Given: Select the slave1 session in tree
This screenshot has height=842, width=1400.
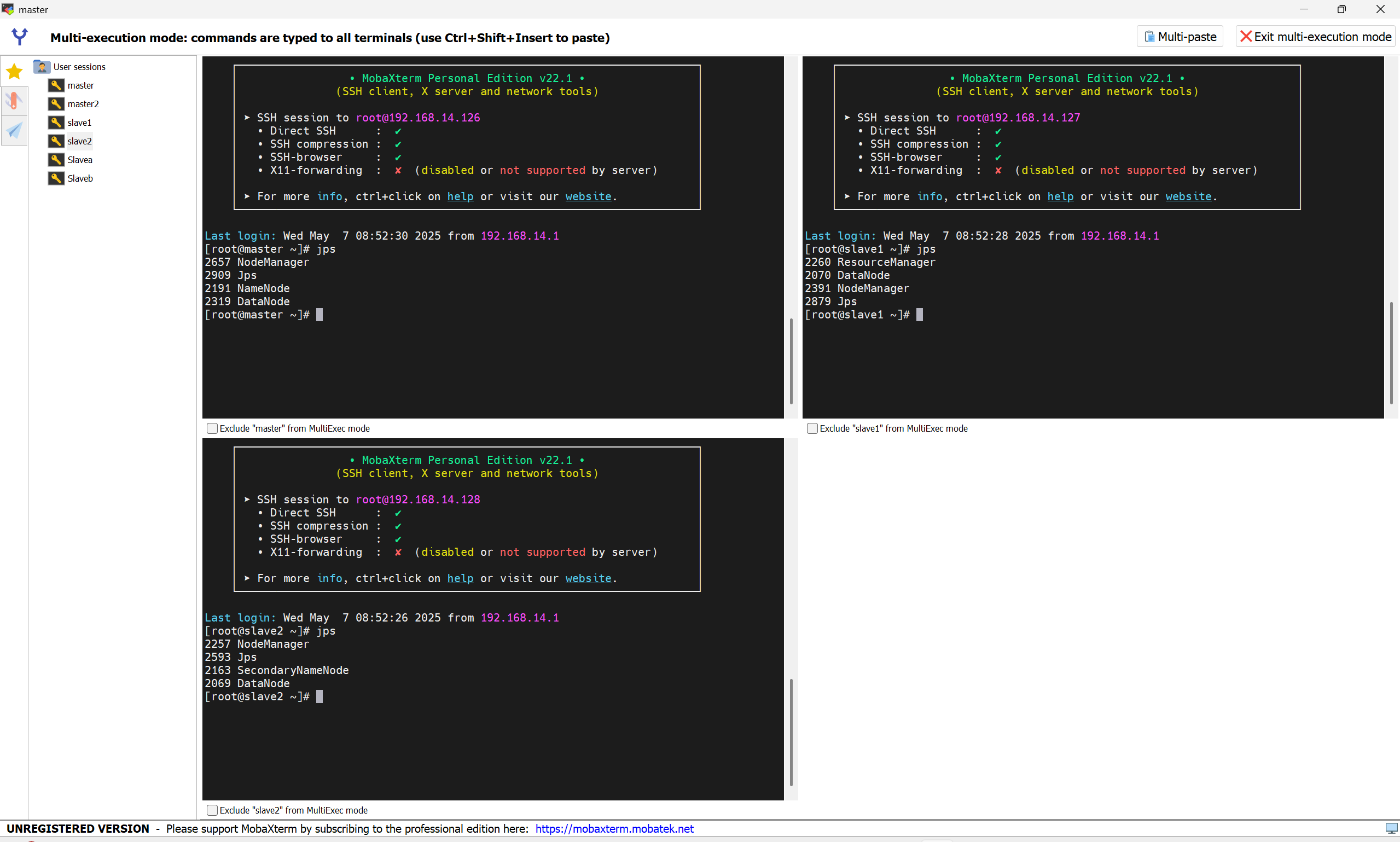Looking at the screenshot, I should pyautogui.click(x=79, y=123).
